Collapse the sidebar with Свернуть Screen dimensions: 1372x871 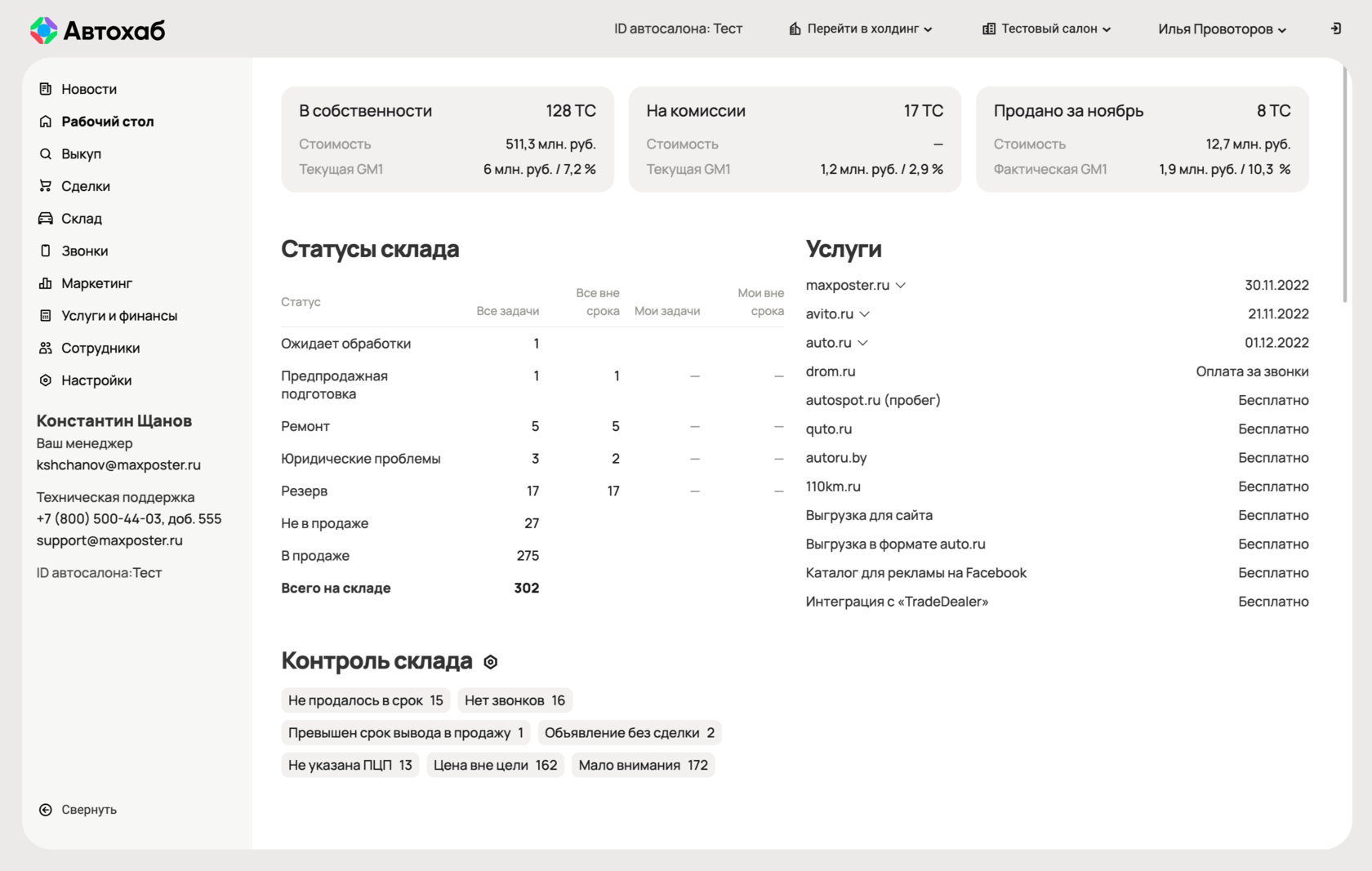coord(77,809)
